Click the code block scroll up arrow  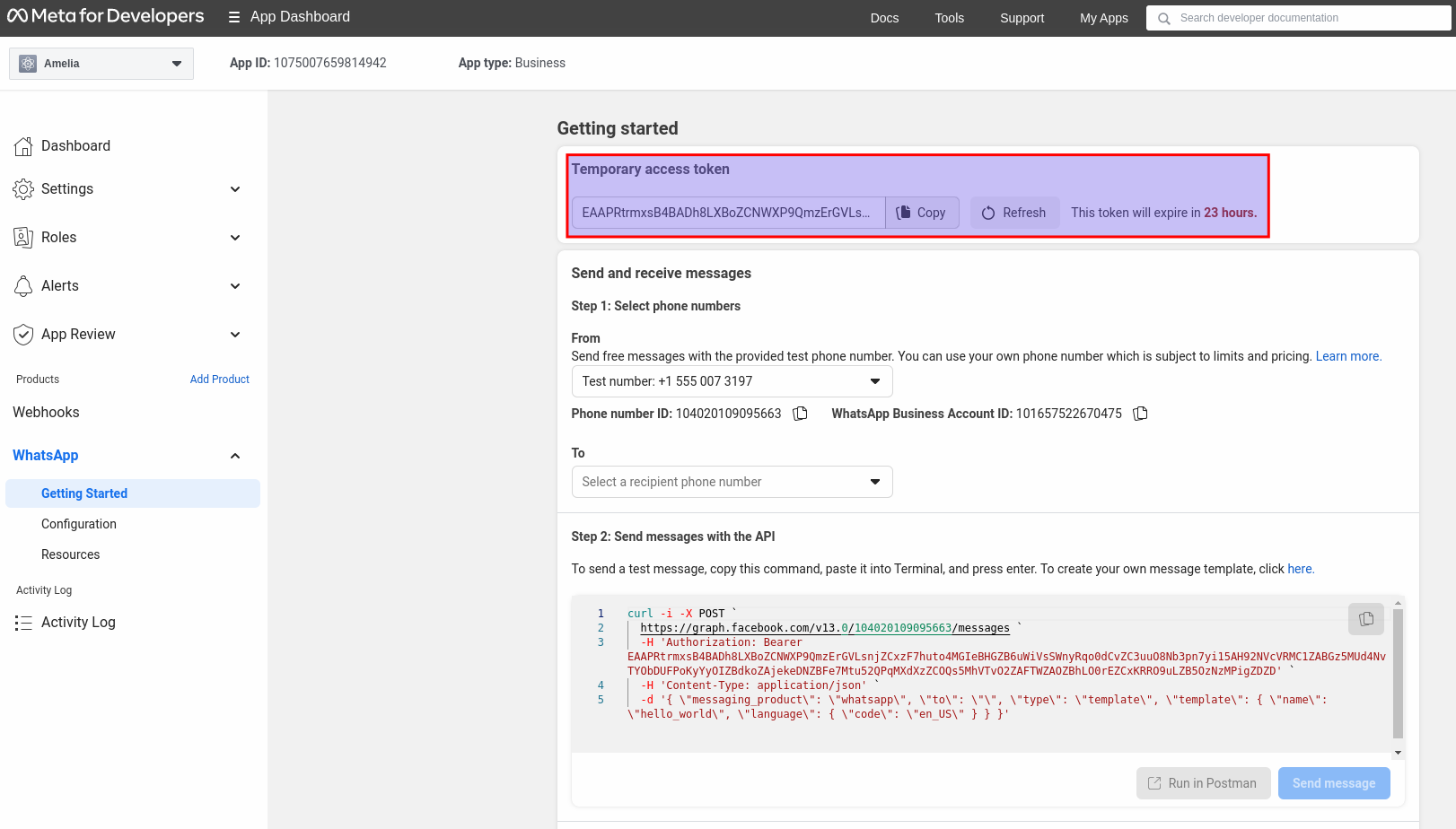tap(1398, 603)
